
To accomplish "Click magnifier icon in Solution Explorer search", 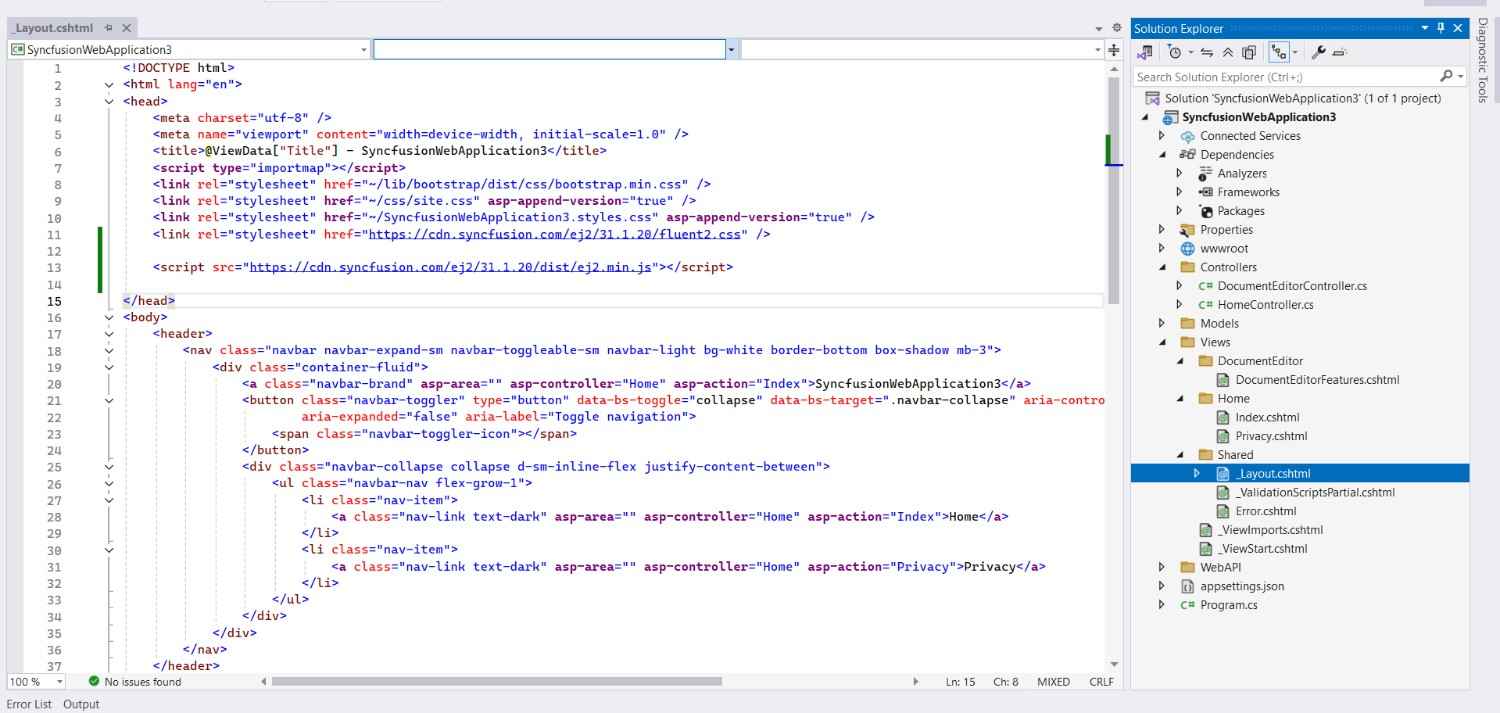I will [1446, 76].
